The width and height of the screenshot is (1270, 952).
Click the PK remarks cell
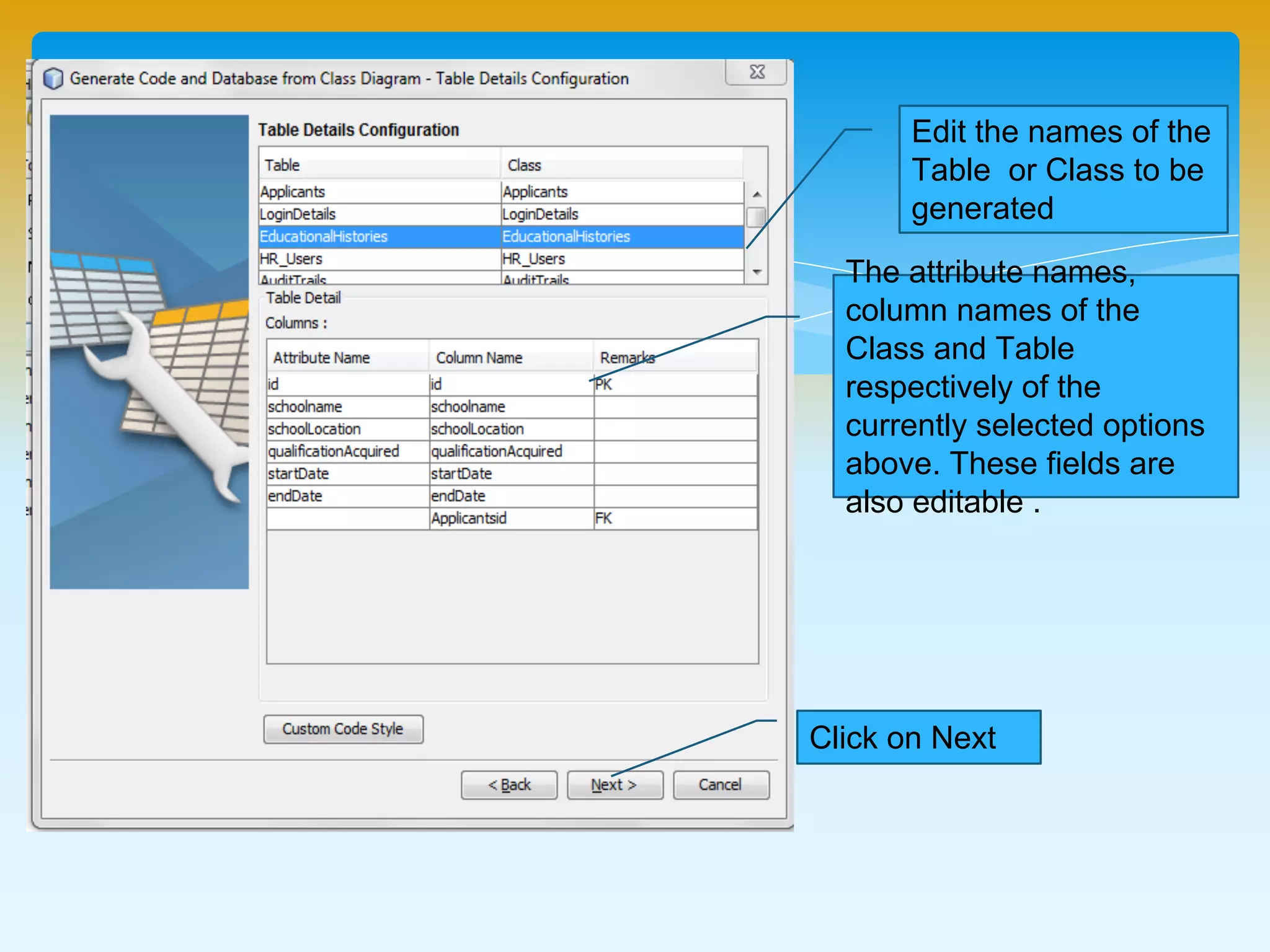click(x=676, y=384)
